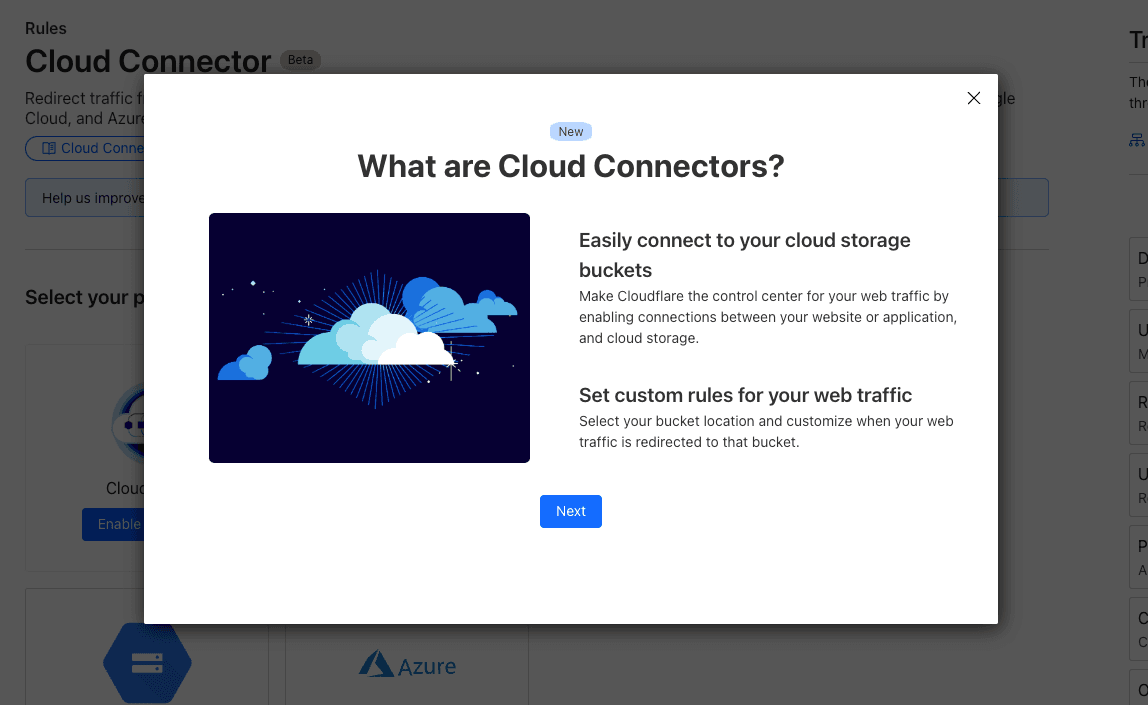
Task: Click the New badge above the dialog title
Action: 570,131
